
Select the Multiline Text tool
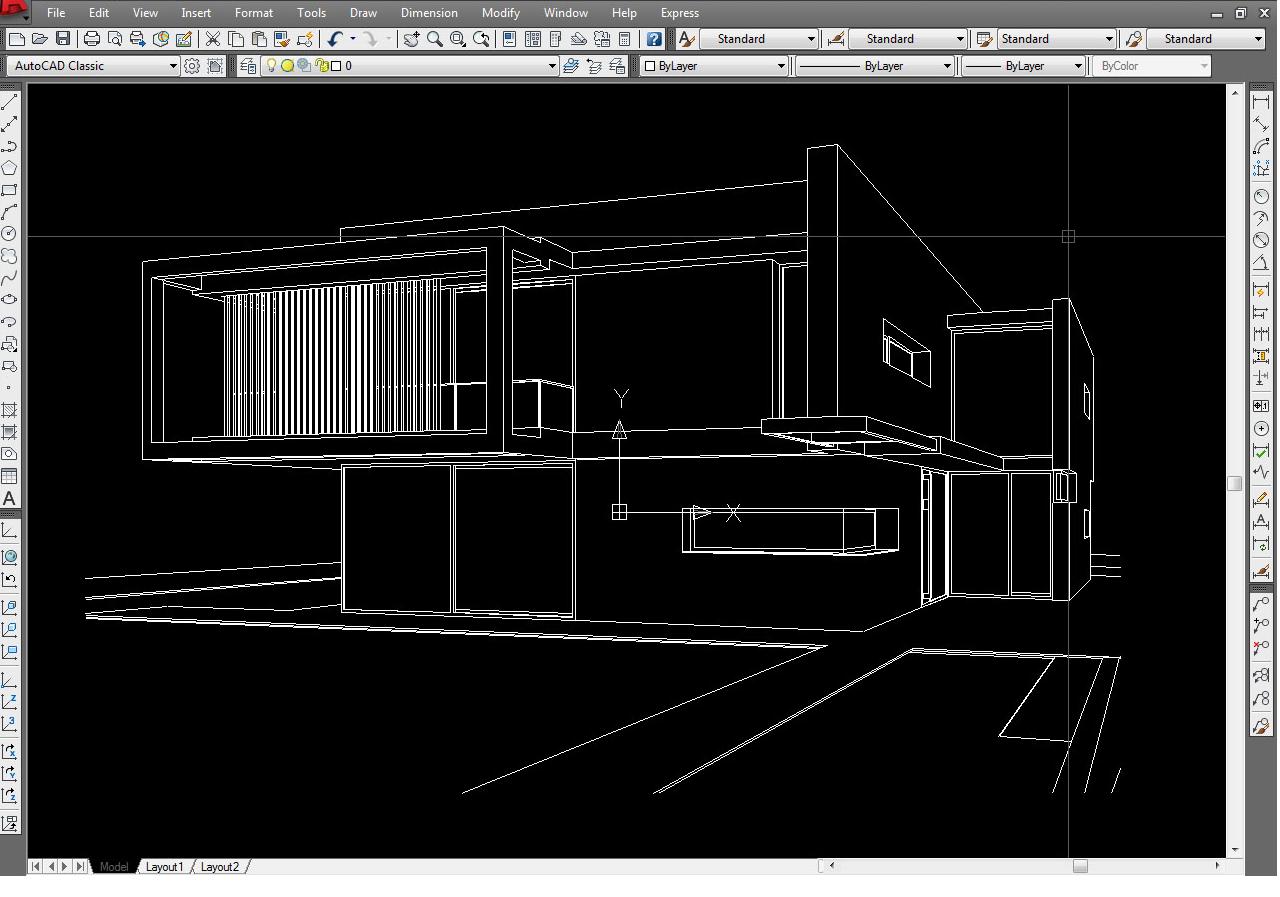coord(9,498)
